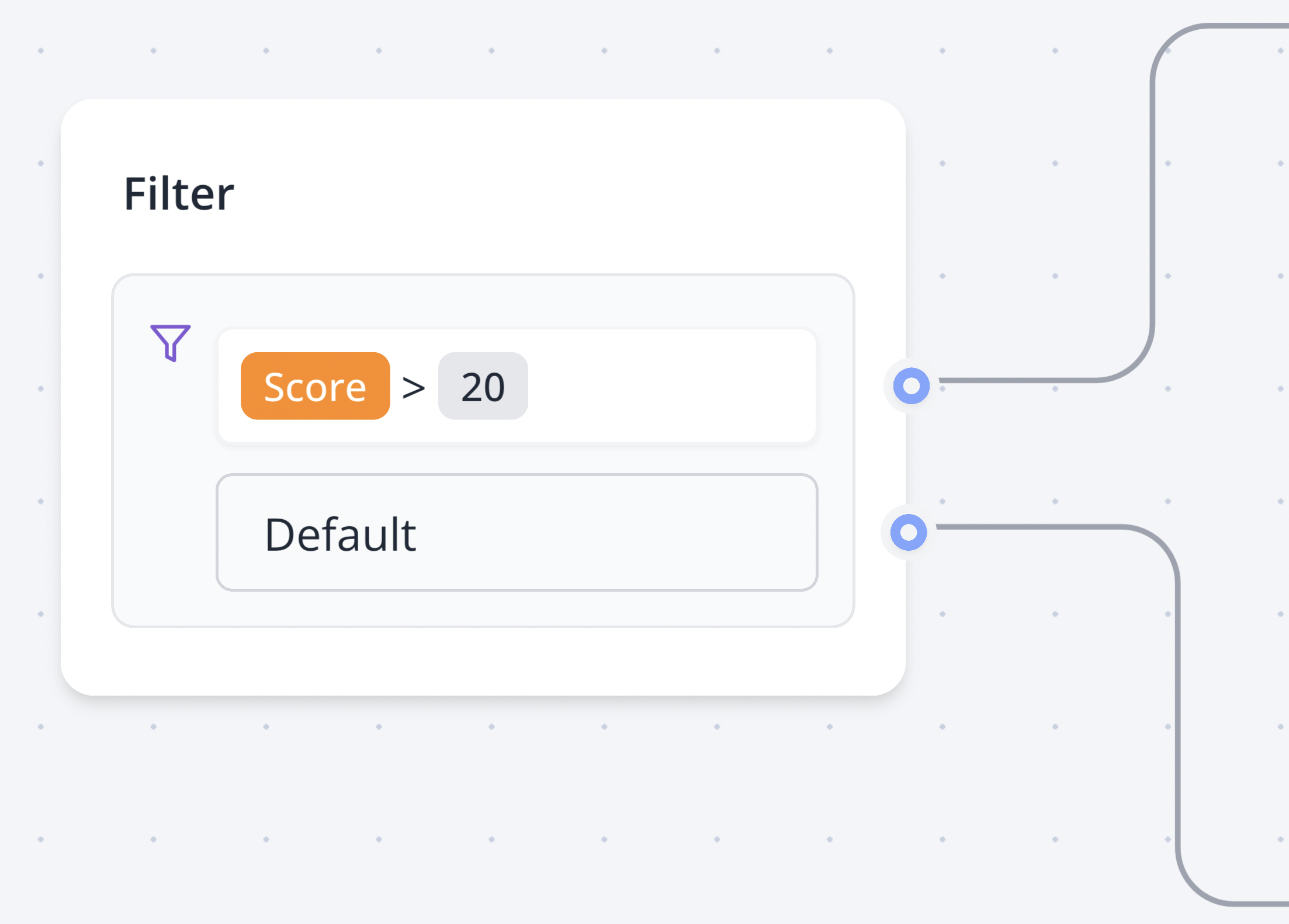The image size is (1289, 924).
Task: Click the value chip showing 20
Action: pyautogui.click(x=483, y=386)
